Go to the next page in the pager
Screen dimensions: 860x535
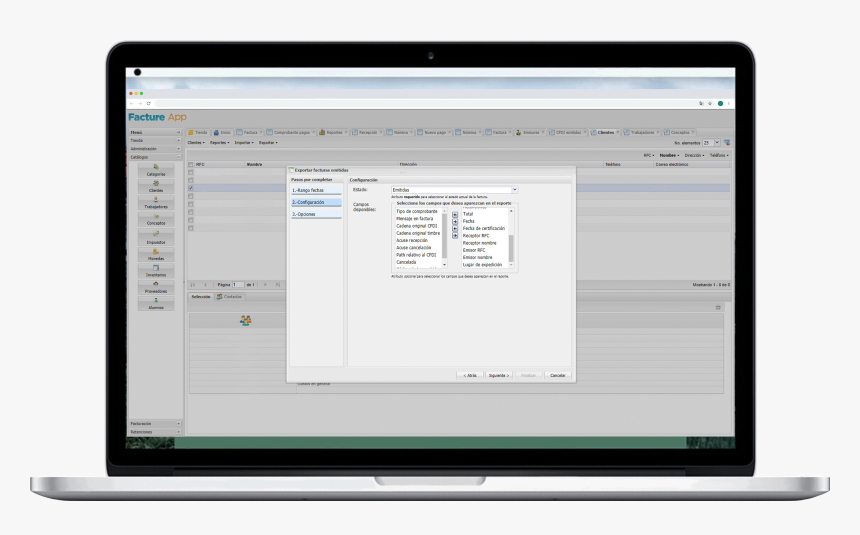coord(265,285)
